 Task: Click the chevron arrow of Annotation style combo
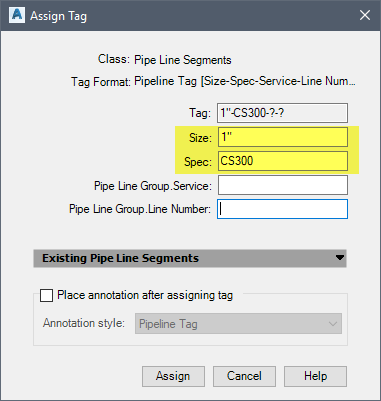332,324
